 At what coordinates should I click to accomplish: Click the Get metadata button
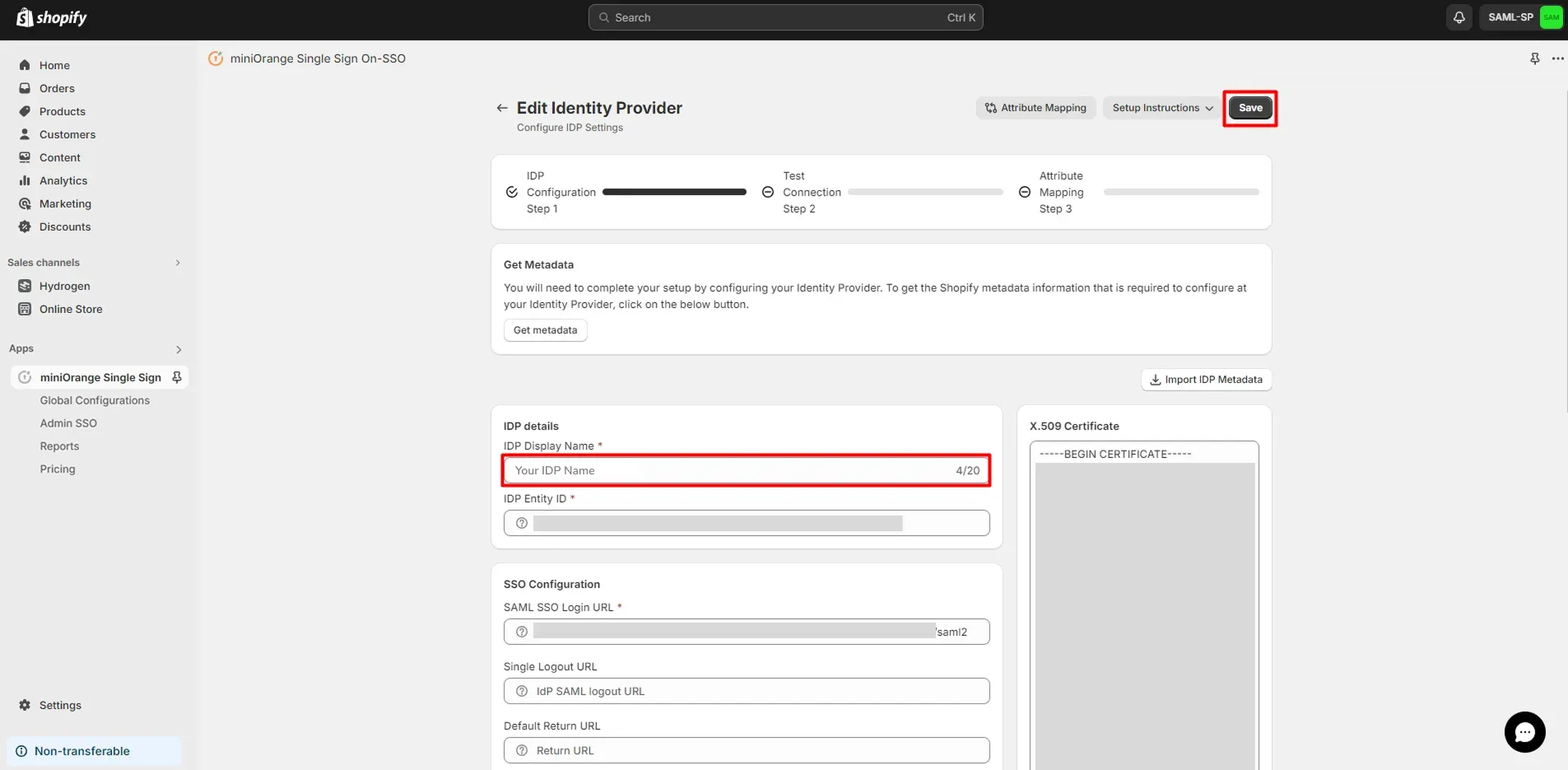544,330
